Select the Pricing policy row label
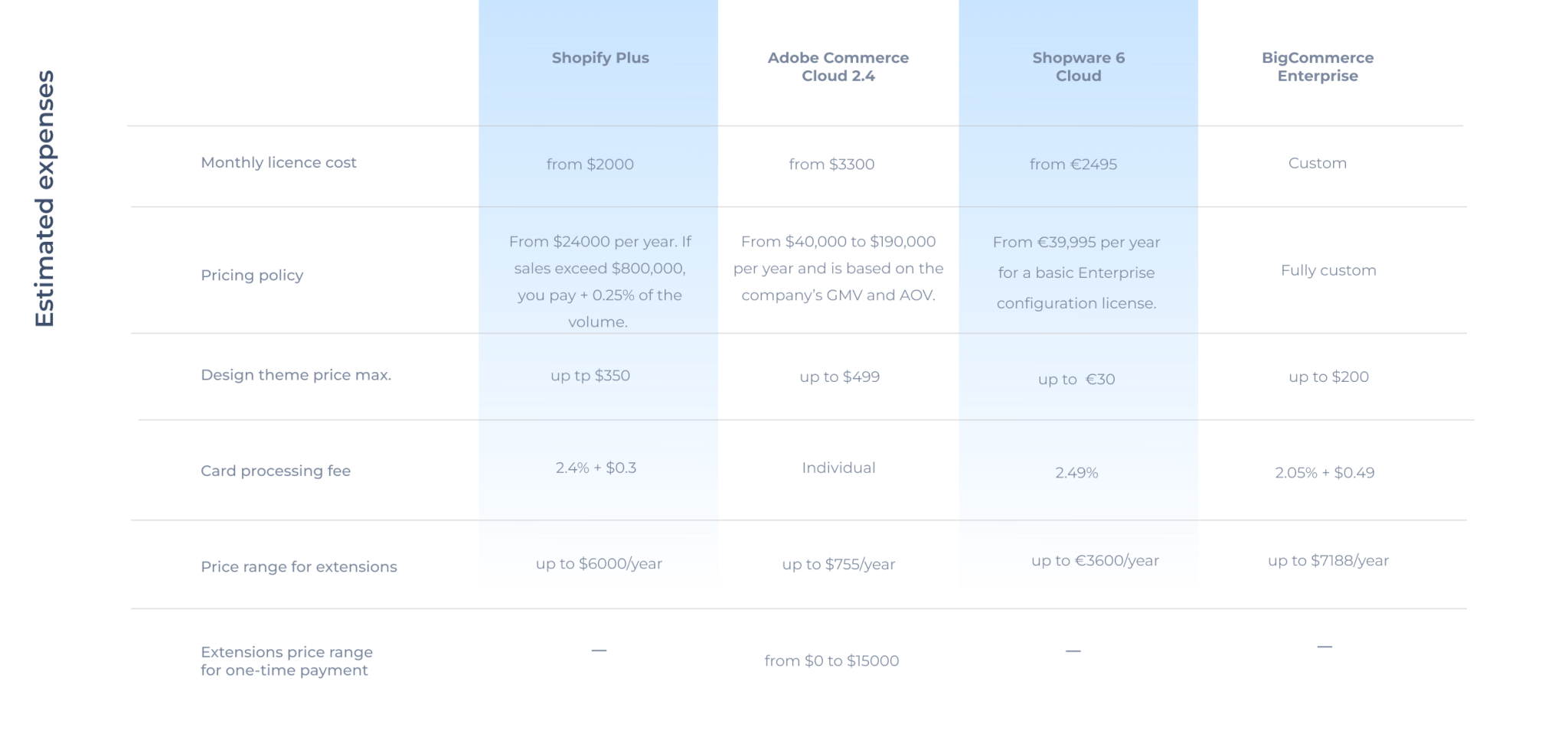1568x737 pixels. [252, 275]
